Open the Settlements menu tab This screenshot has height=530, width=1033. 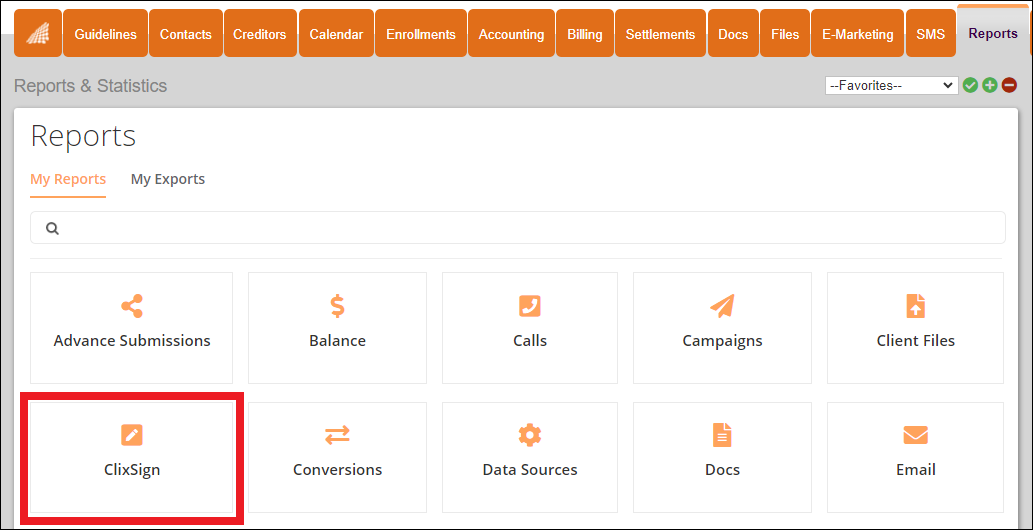point(660,34)
